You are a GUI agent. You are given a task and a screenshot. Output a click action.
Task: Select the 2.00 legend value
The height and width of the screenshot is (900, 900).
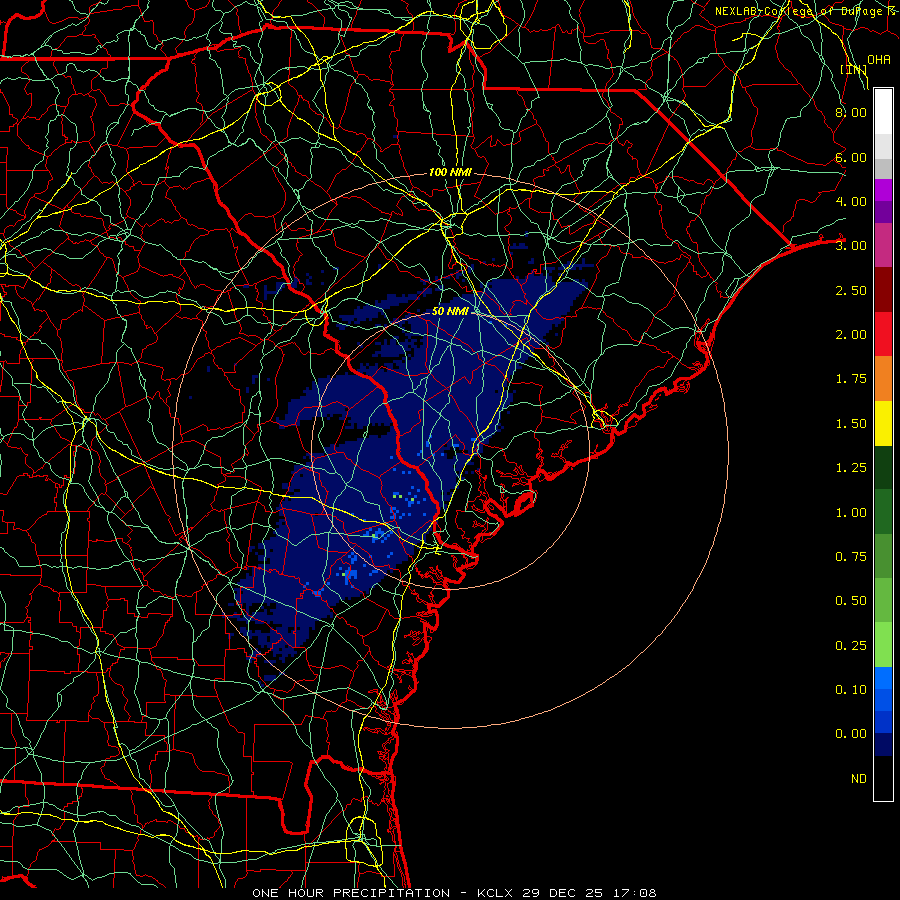click(851, 335)
